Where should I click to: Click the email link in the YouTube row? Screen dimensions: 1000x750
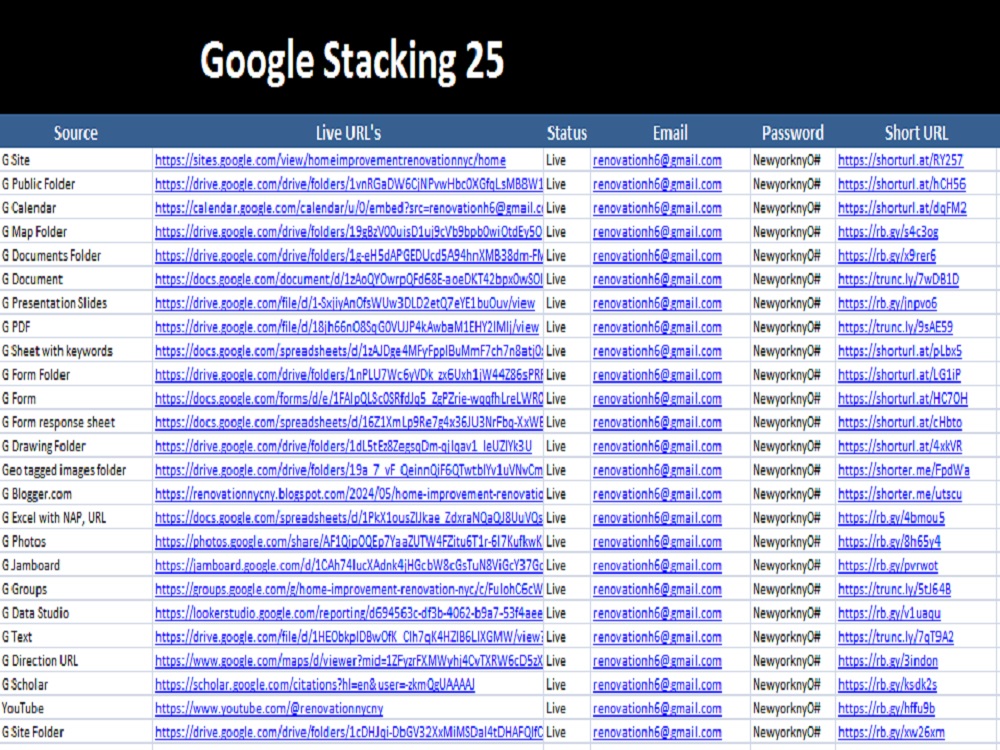pos(658,708)
